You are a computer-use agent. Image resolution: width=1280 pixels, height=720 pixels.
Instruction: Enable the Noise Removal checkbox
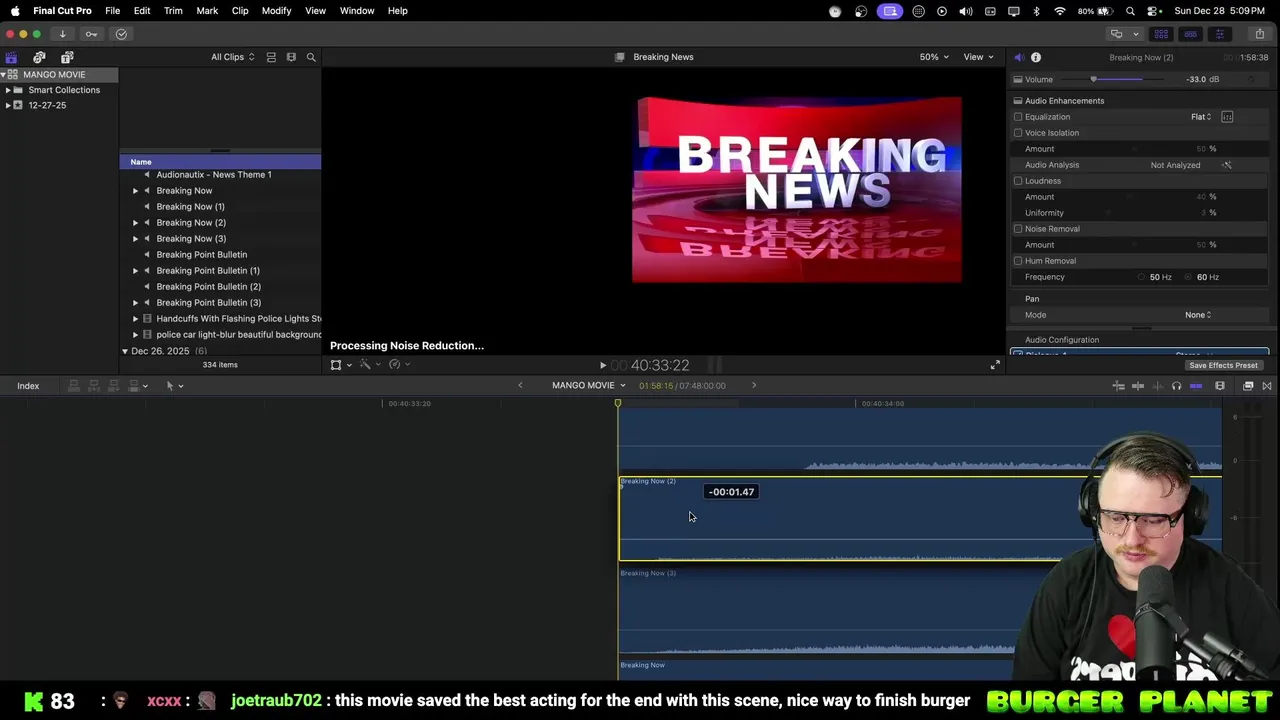1018,229
